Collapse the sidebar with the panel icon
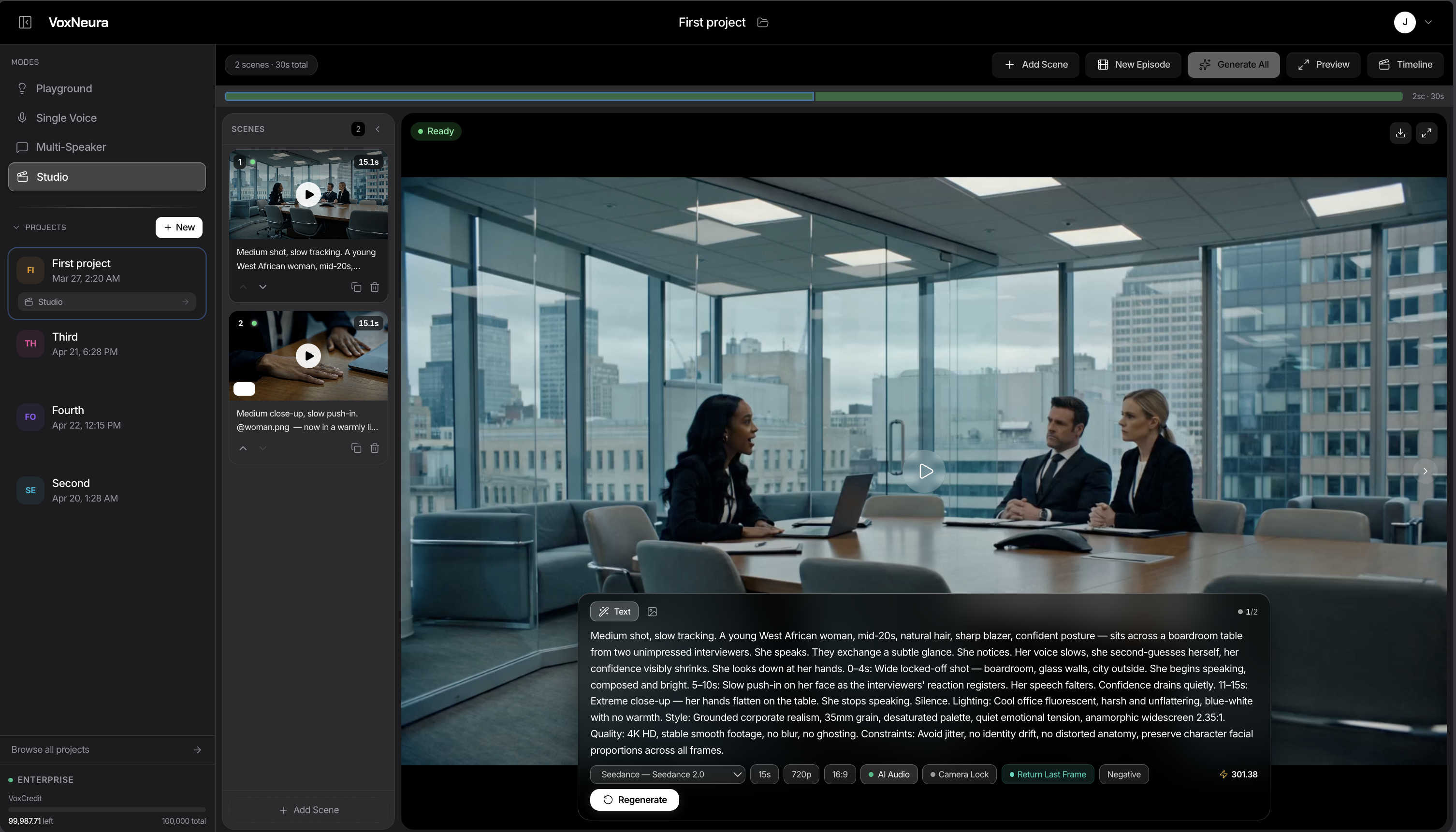 coord(25,22)
